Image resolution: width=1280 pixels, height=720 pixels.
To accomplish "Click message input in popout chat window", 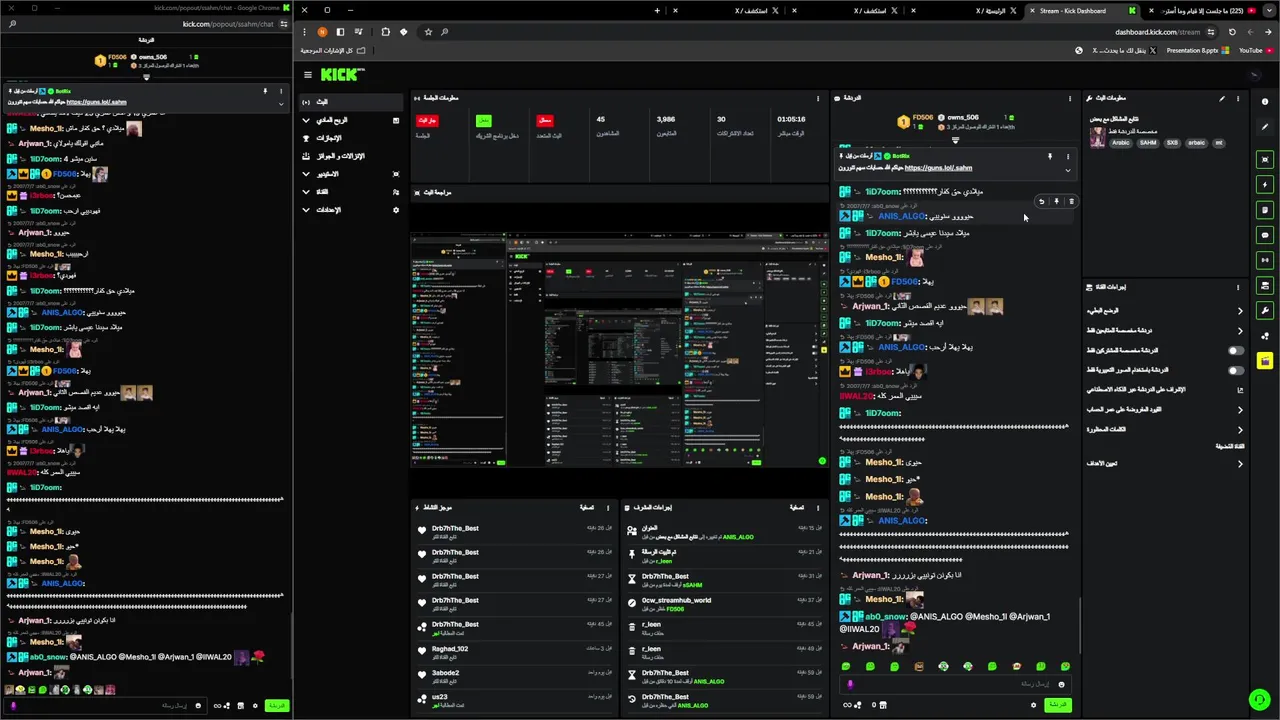I will tap(105, 706).
